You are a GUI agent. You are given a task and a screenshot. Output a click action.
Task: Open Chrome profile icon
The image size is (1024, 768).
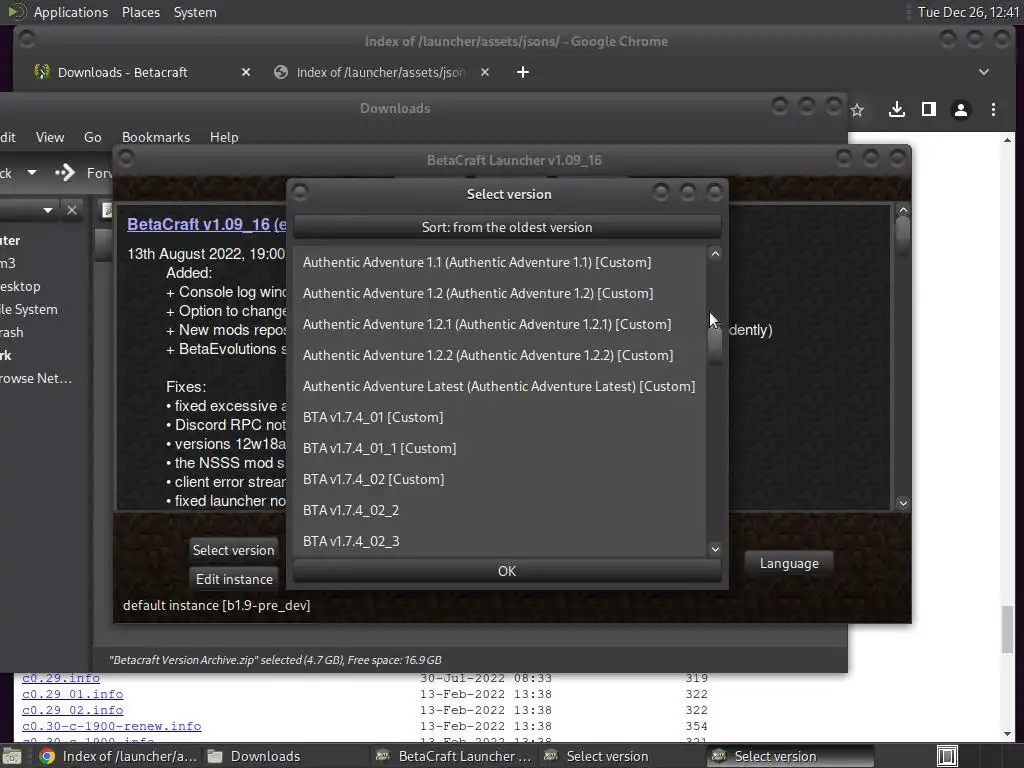[x=961, y=110]
